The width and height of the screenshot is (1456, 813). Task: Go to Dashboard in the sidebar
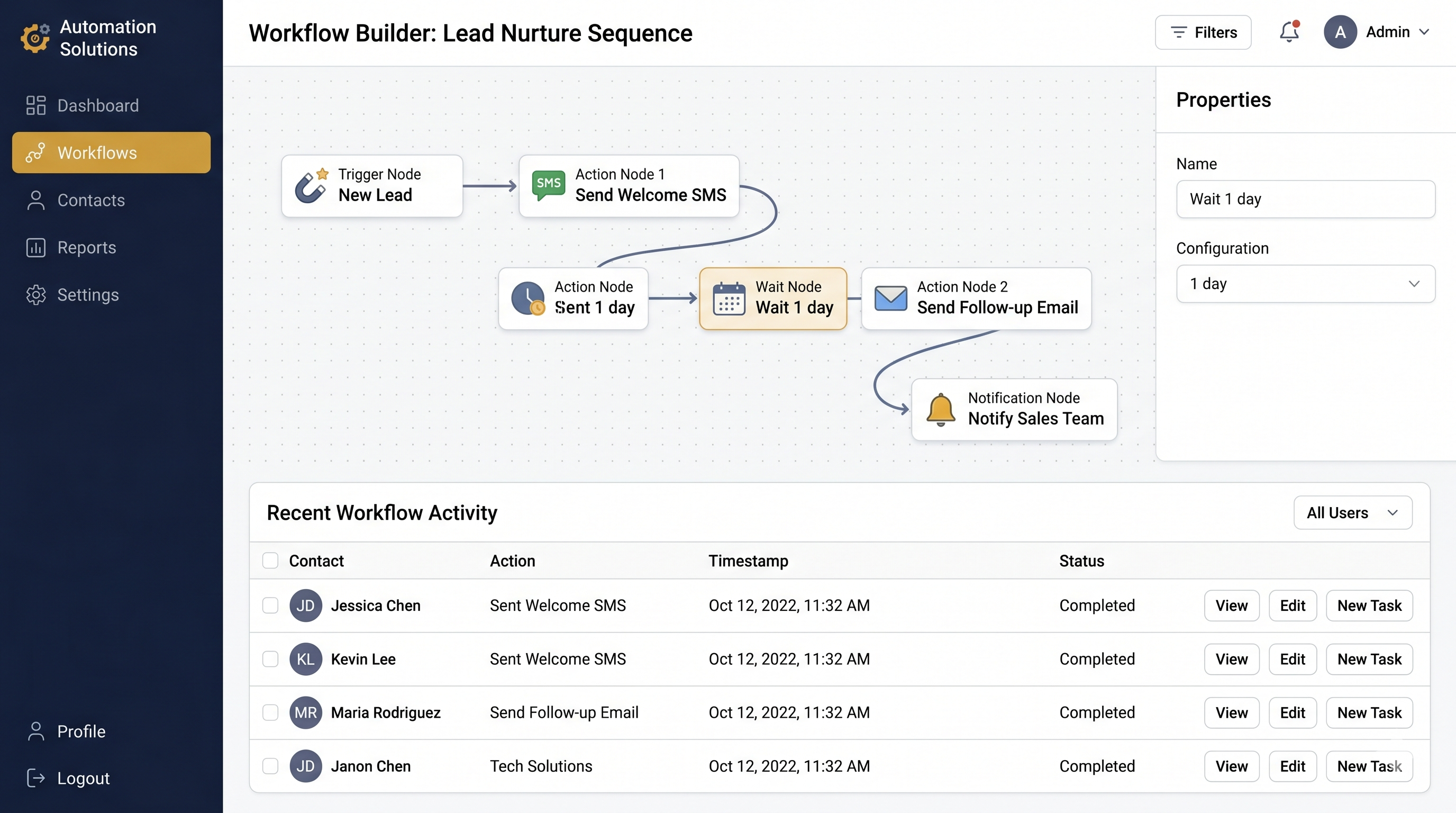coord(111,105)
